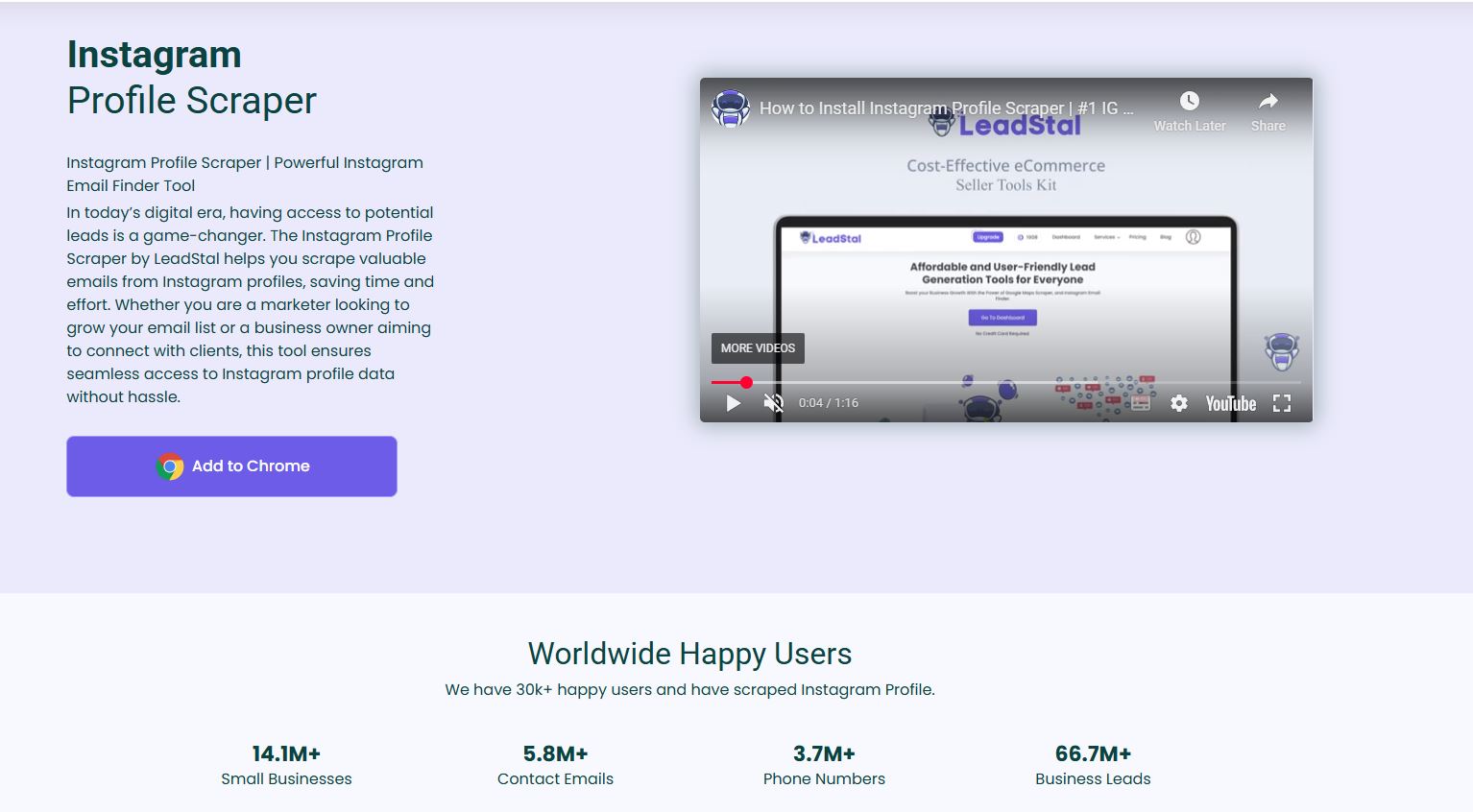Click the red video progress scrubber
The height and width of the screenshot is (812, 1473).
pyautogui.click(x=746, y=383)
